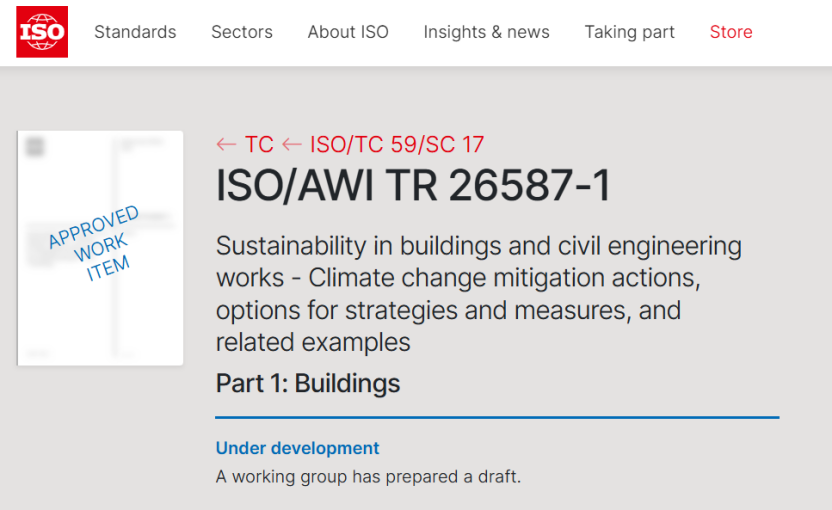Click the arrow before ISO/TC 59/SC 17
The height and width of the screenshot is (510, 832).
(292, 145)
